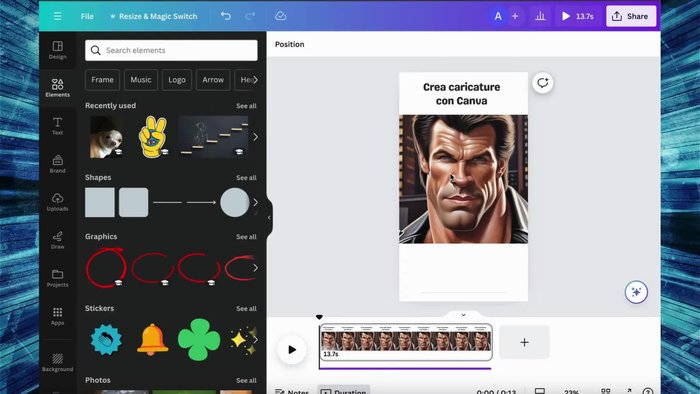The width and height of the screenshot is (700, 394).
Task: Open the account avatar A
Action: point(498,17)
